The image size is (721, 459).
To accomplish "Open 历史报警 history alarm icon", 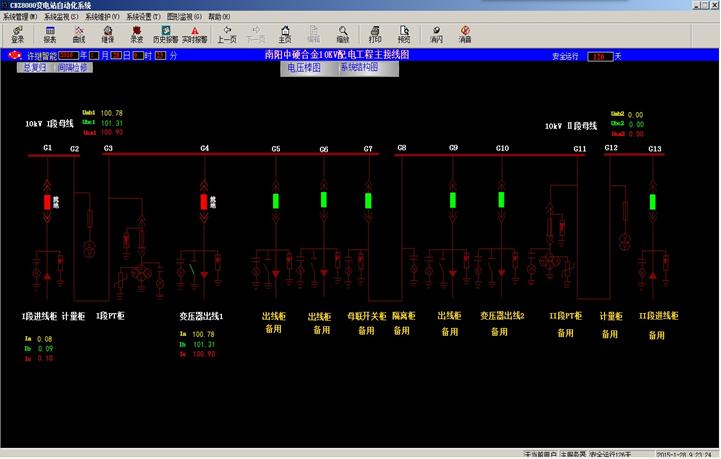I will click(165, 35).
